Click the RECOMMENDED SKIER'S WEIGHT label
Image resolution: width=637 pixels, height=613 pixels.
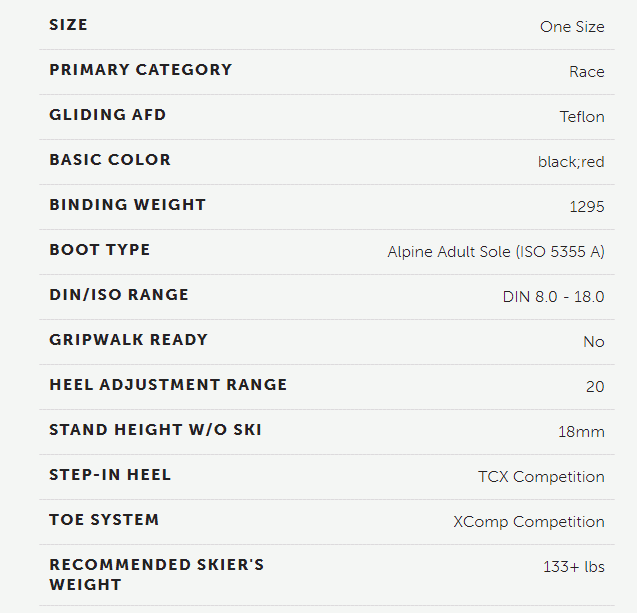tap(157, 575)
